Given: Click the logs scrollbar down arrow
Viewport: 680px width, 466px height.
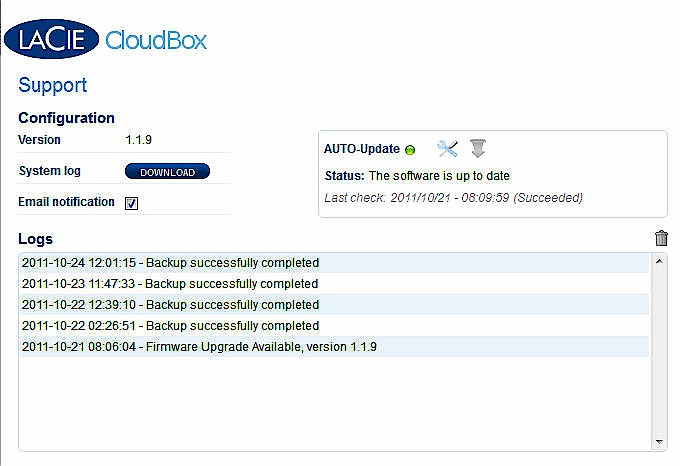Looking at the screenshot, I should 659,442.
